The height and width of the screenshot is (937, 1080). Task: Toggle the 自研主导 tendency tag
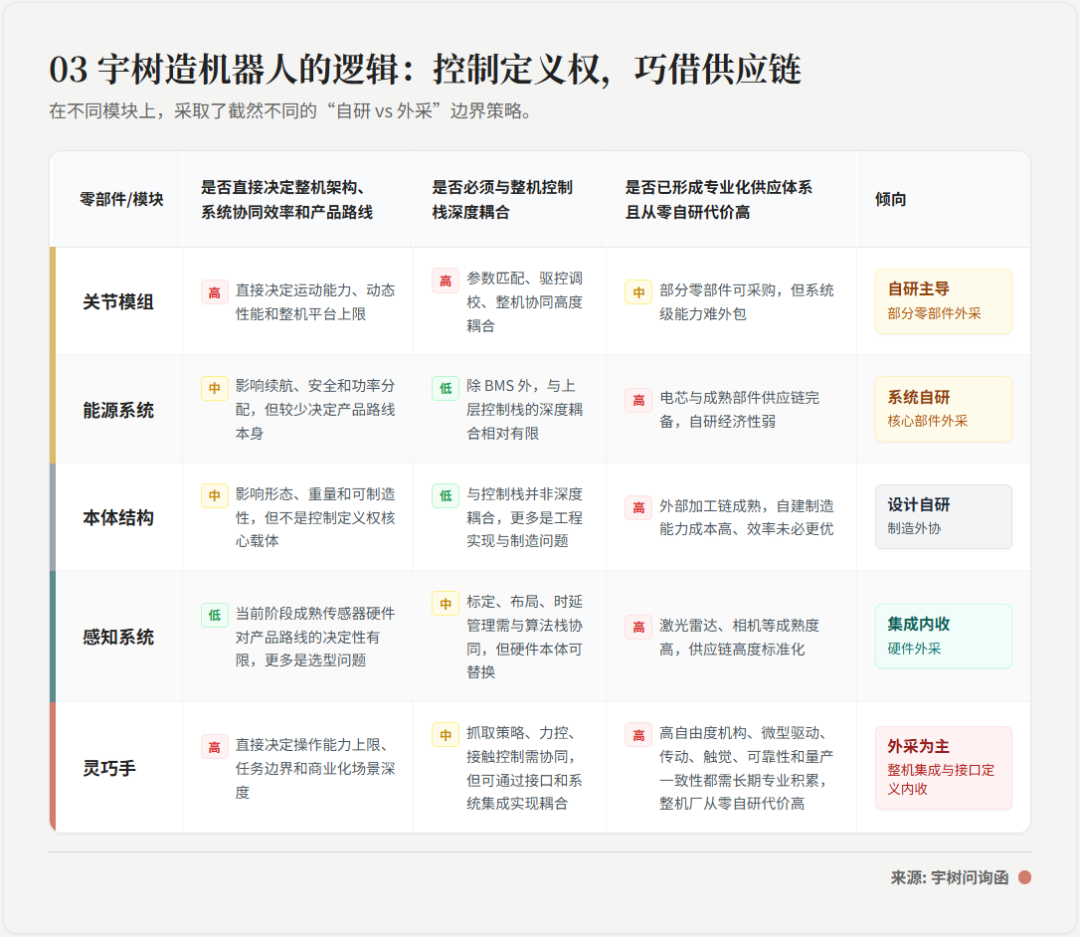[x=943, y=300]
